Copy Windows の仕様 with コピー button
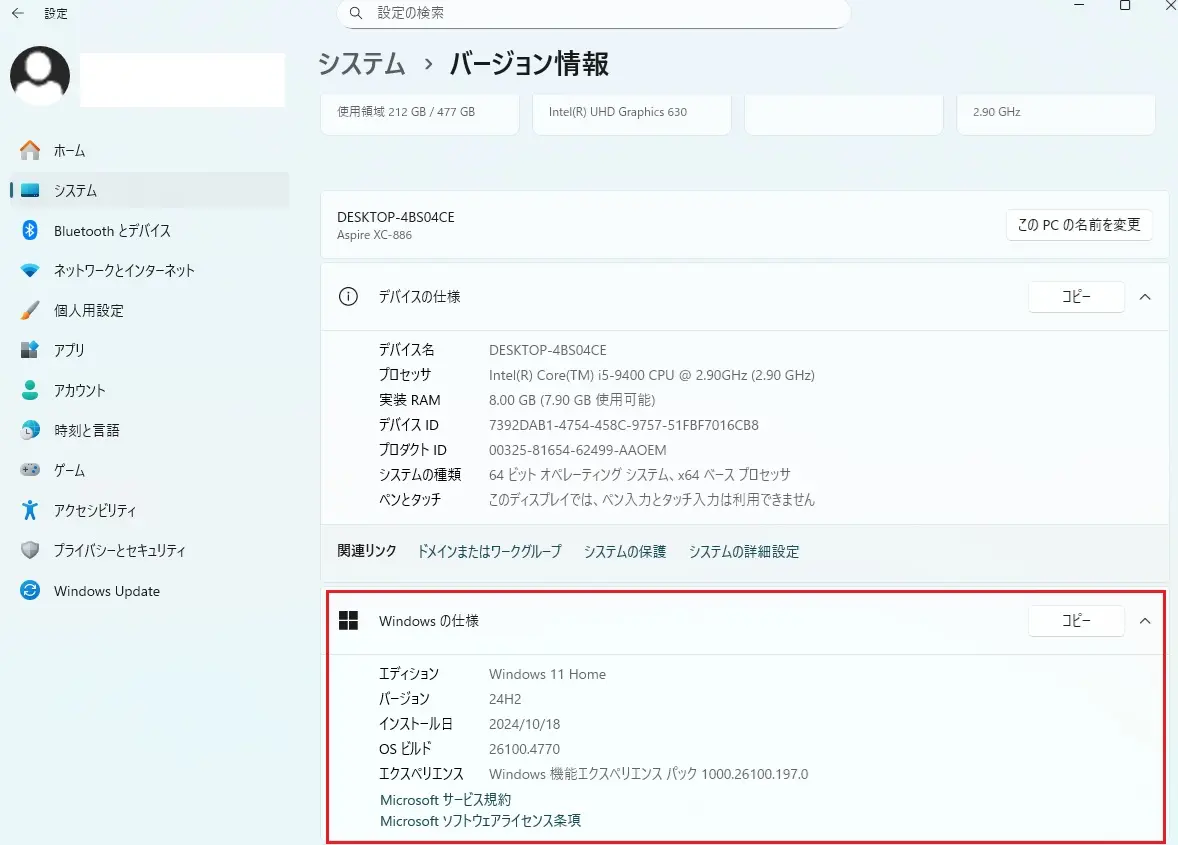Screen dimensions: 1178x845 [x=1076, y=620]
